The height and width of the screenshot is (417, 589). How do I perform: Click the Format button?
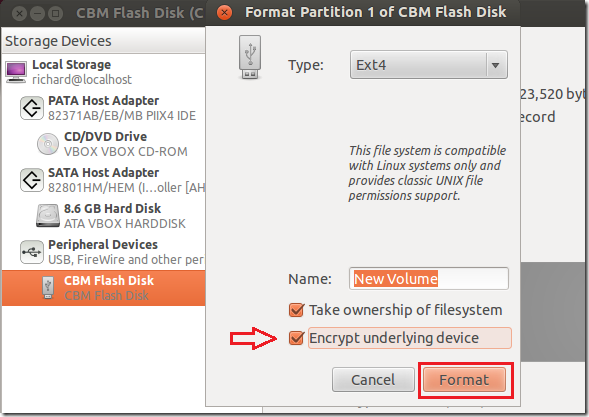[464, 380]
